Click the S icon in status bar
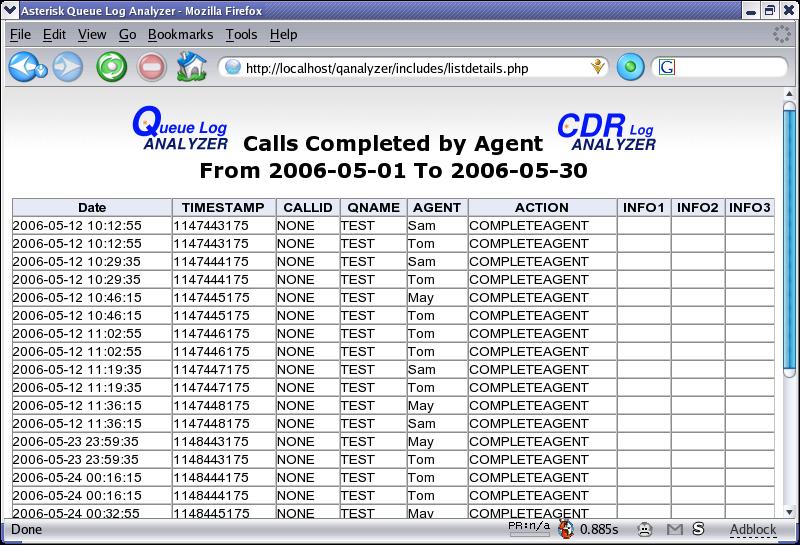Viewport: 800px width, 545px height. click(x=698, y=529)
